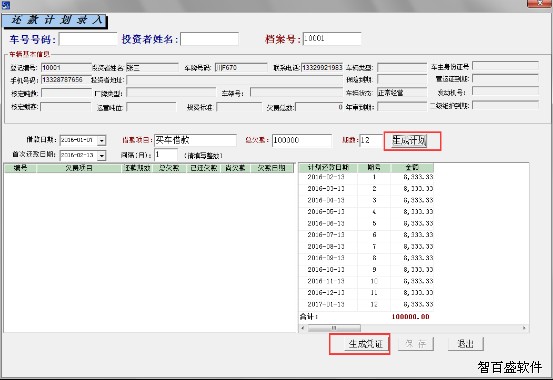The width and height of the screenshot is (553, 380).
Task: Click the 欠款日期 column header
Action: [272, 168]
